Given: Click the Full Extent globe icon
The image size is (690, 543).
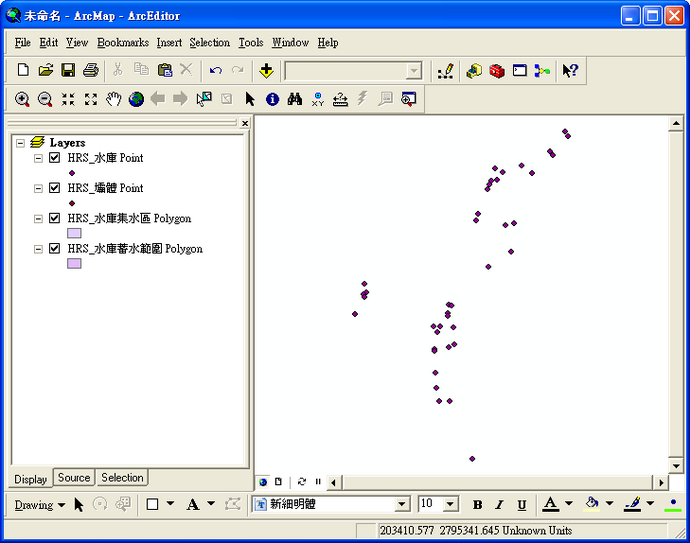Looking at the screenshot, I should 136,99.
